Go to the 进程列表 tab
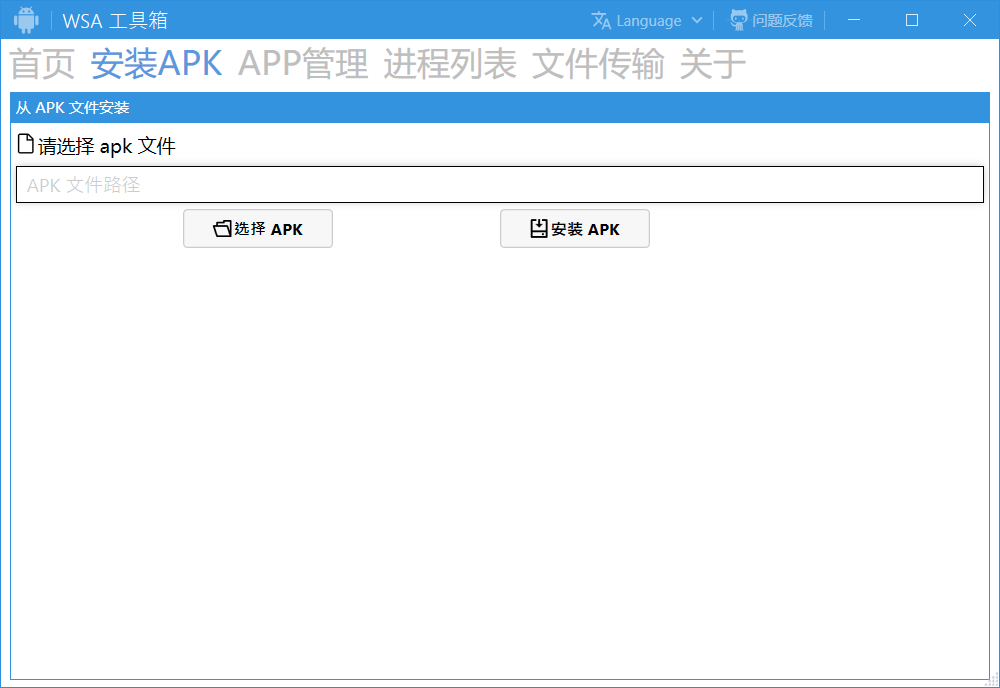1000x688 pixels. pyautogui.click(x=450, y=64)
